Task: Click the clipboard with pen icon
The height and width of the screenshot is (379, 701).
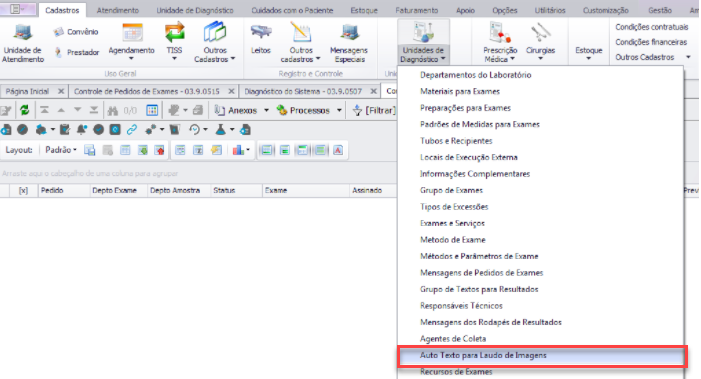Action: 65,130
